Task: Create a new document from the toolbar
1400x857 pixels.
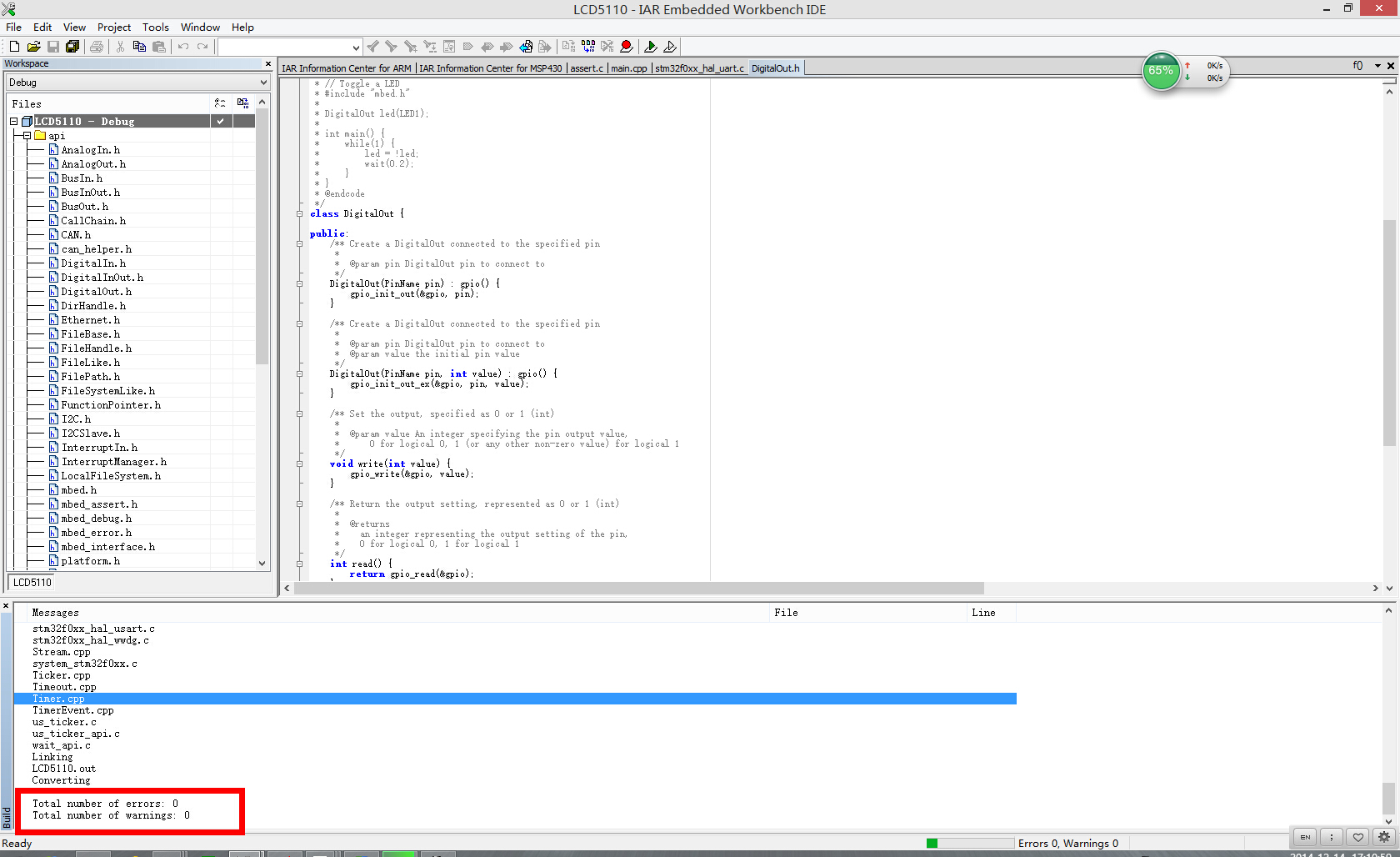Action: [14, 47]
